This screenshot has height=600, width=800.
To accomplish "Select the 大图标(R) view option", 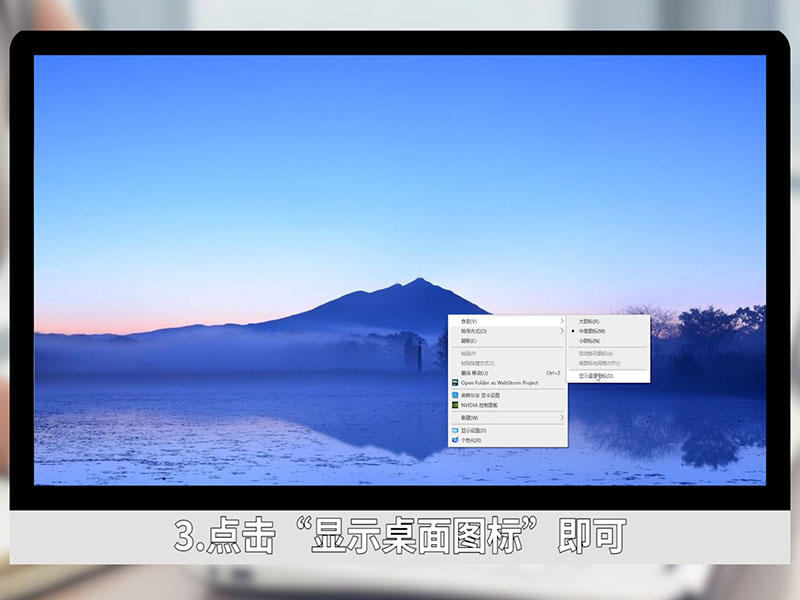I will tap(609, 321).
